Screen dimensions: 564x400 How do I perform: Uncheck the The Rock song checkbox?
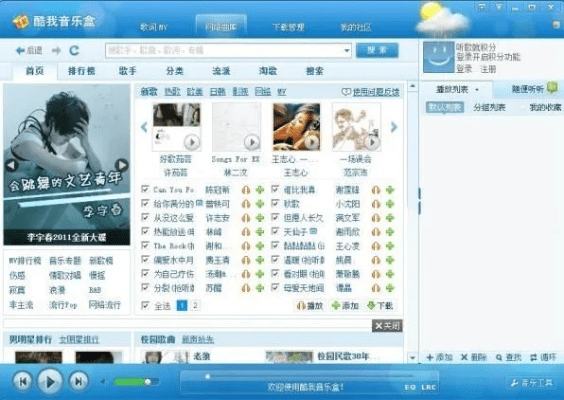point(145,245)
